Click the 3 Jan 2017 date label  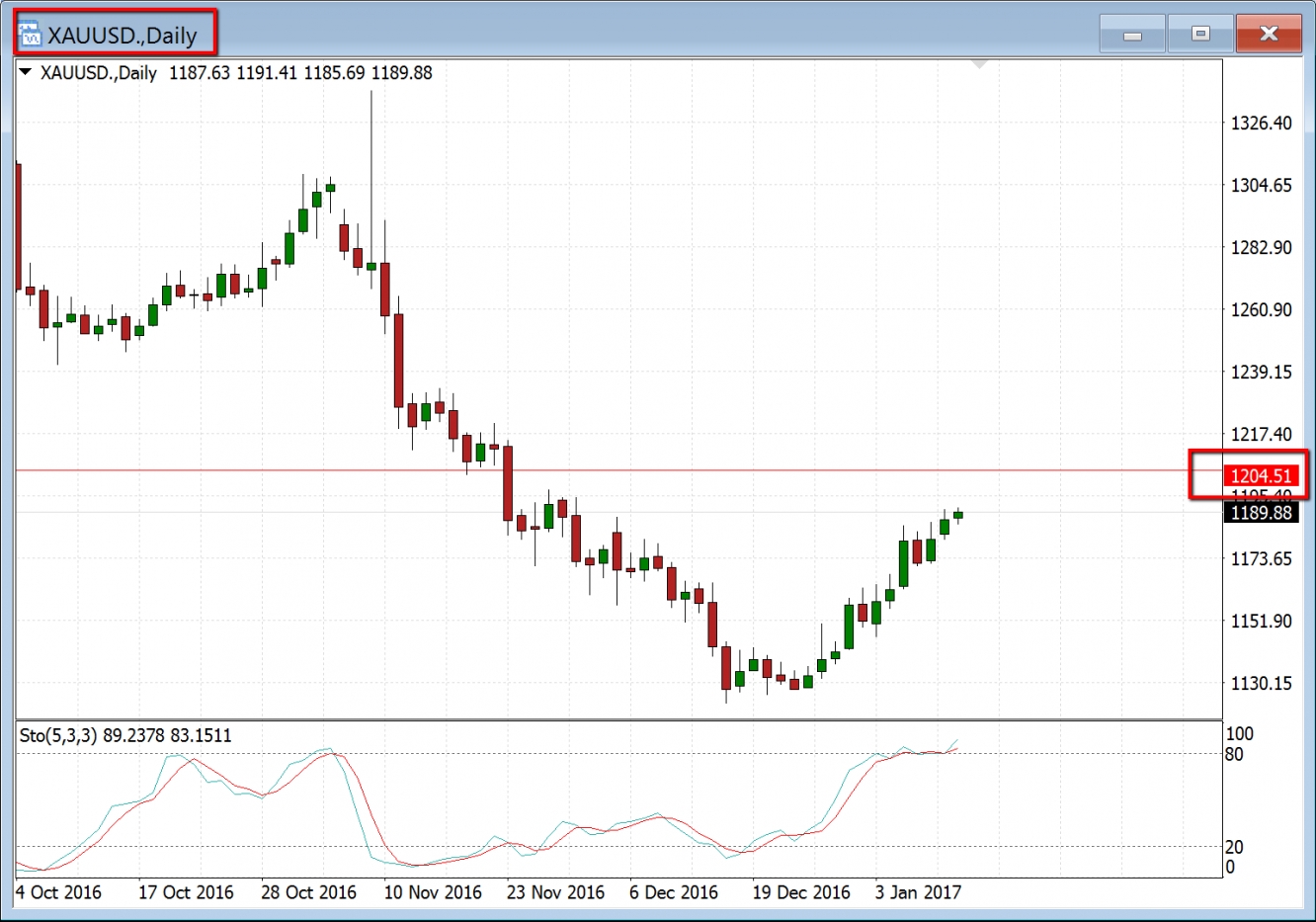click(x=918, y=892)
